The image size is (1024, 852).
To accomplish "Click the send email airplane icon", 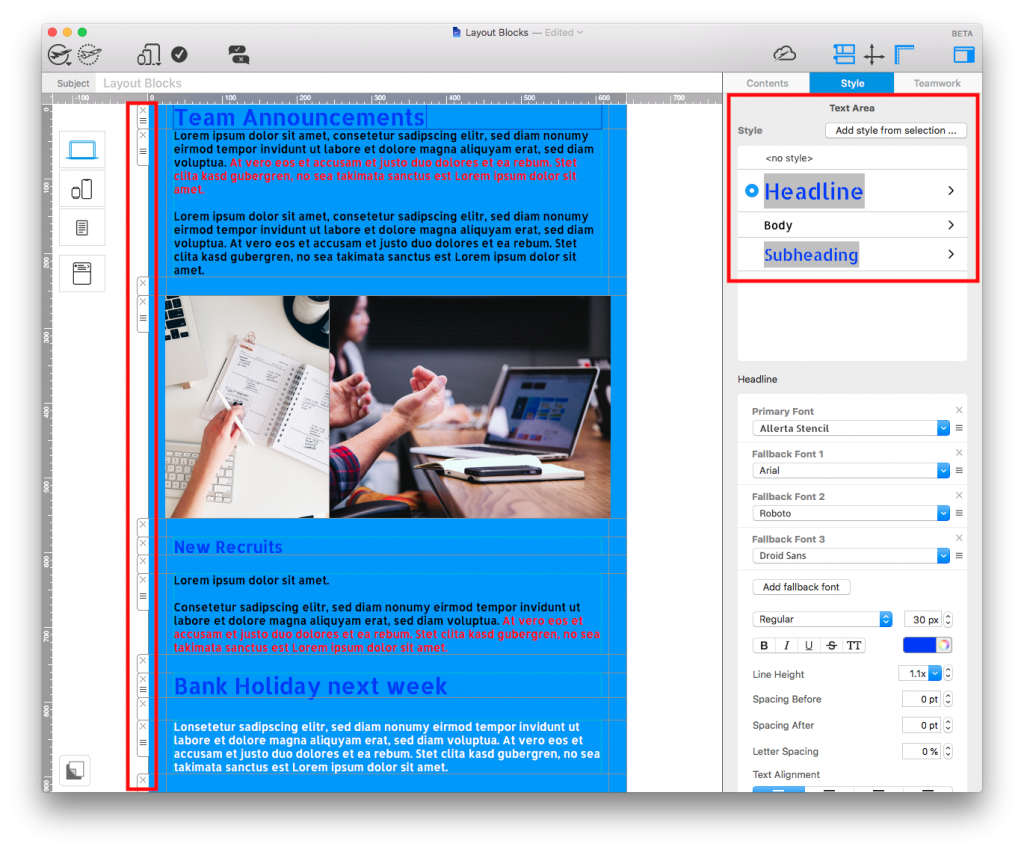I will pyautogui.click(x=59, y=55).
